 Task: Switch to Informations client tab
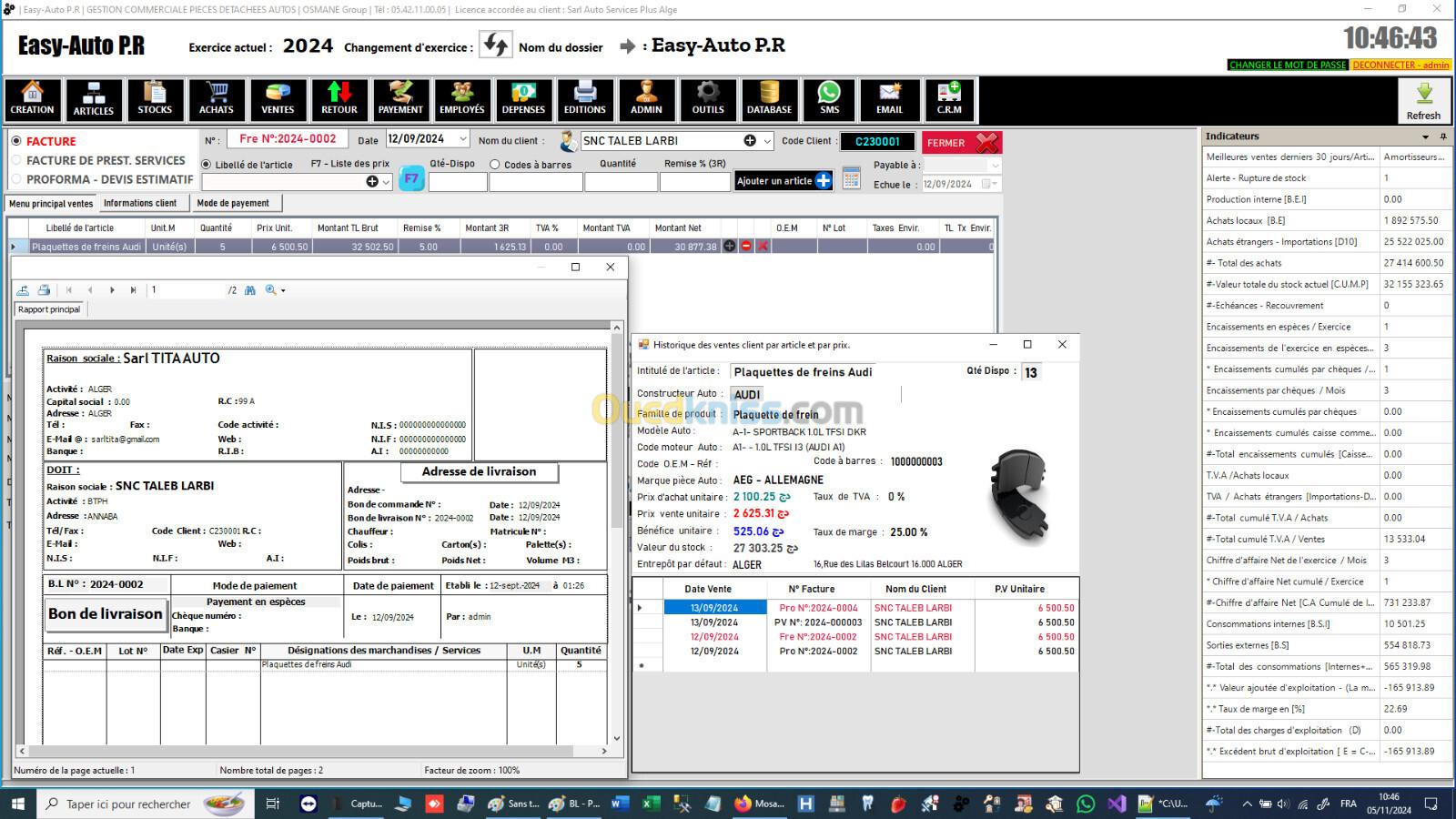click(140, 203)
